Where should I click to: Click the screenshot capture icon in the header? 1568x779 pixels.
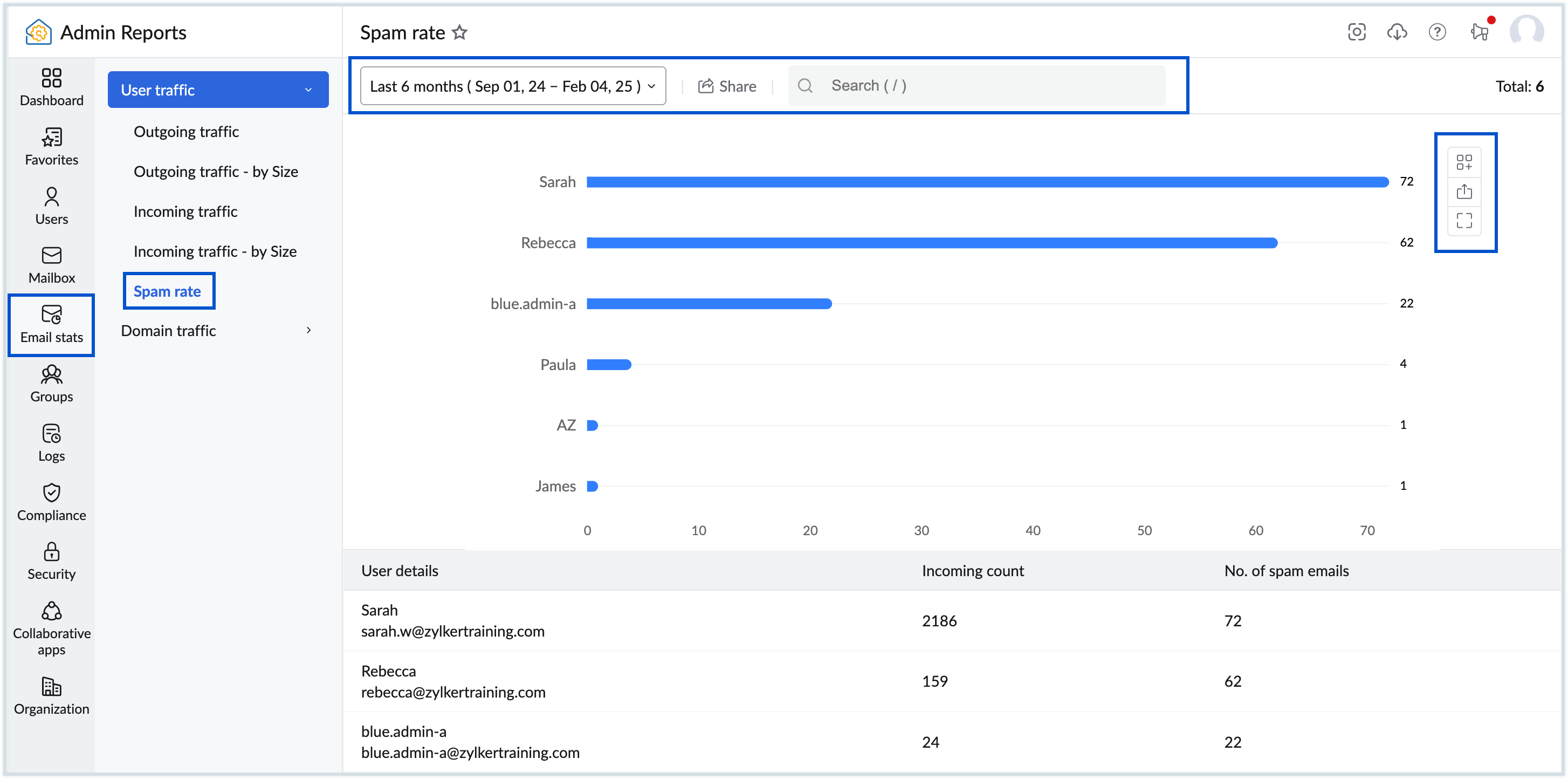pyautogui.click(x=1357, y=32)
